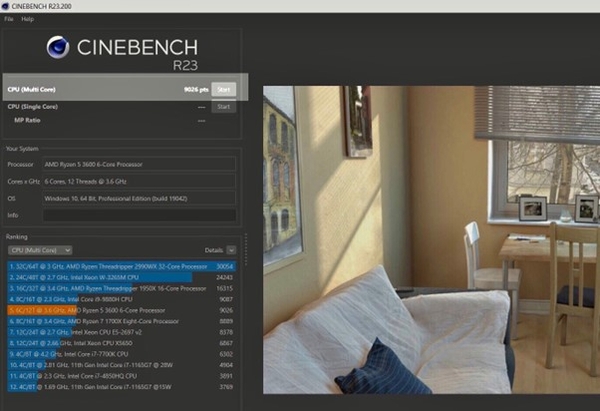
Task: Open the CPU (Multi Core) ranking dropdown
Action: [x=39, y=250]
